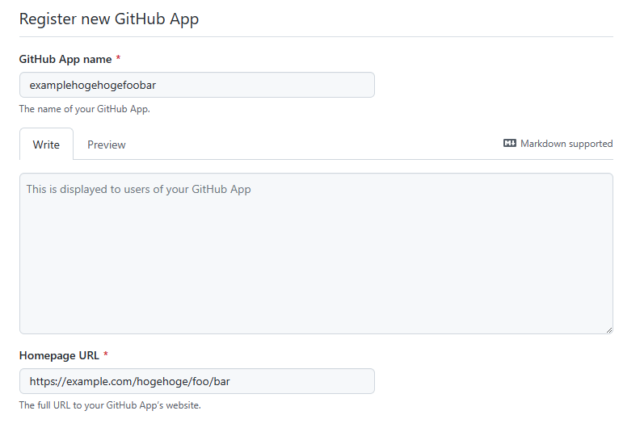The width and height of the screenshot is (640, 436).
Task: Click the Register new GitHub App heading
Action: [109, 19]
